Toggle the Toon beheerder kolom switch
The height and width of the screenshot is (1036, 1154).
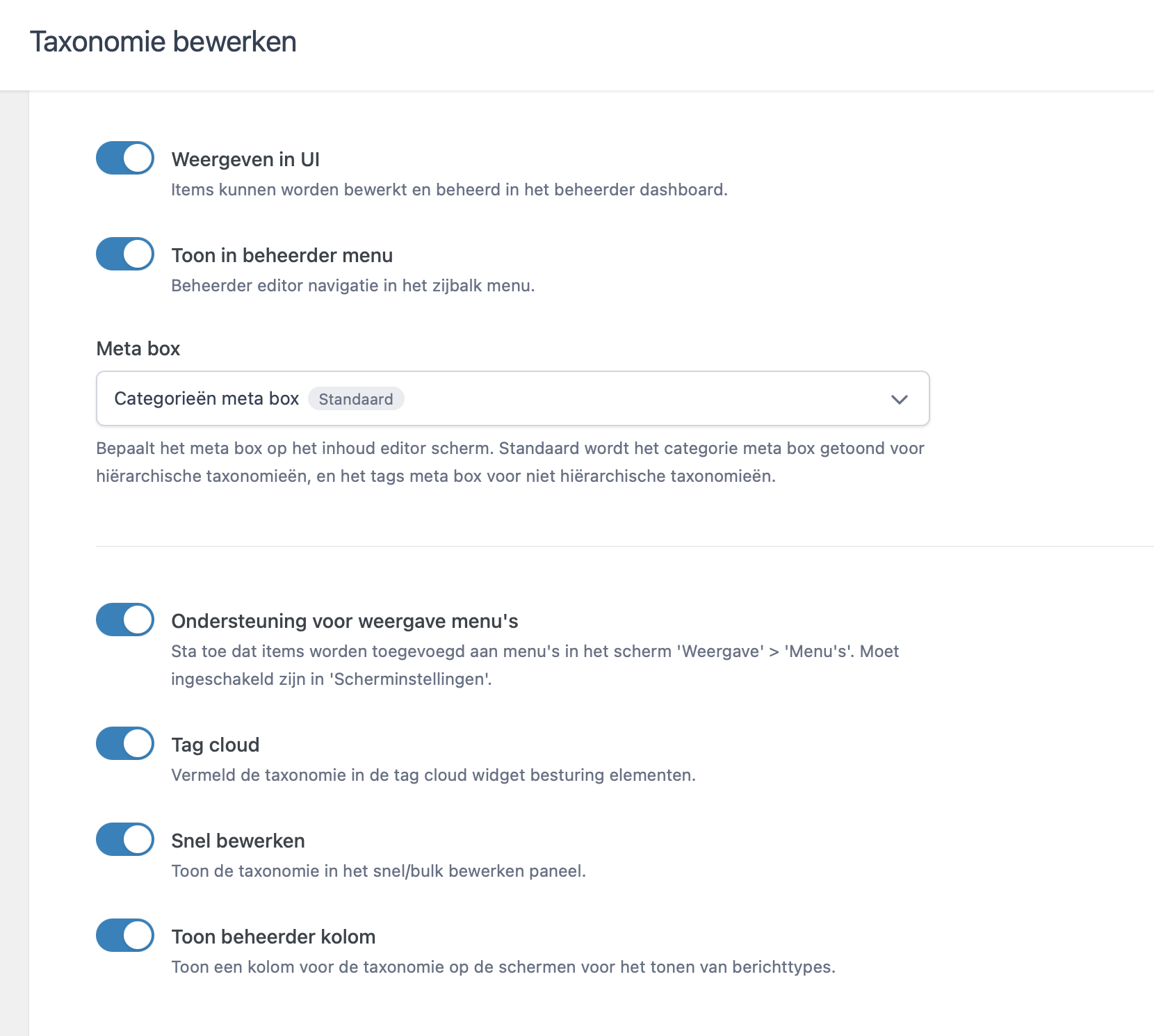coord(125,936)
